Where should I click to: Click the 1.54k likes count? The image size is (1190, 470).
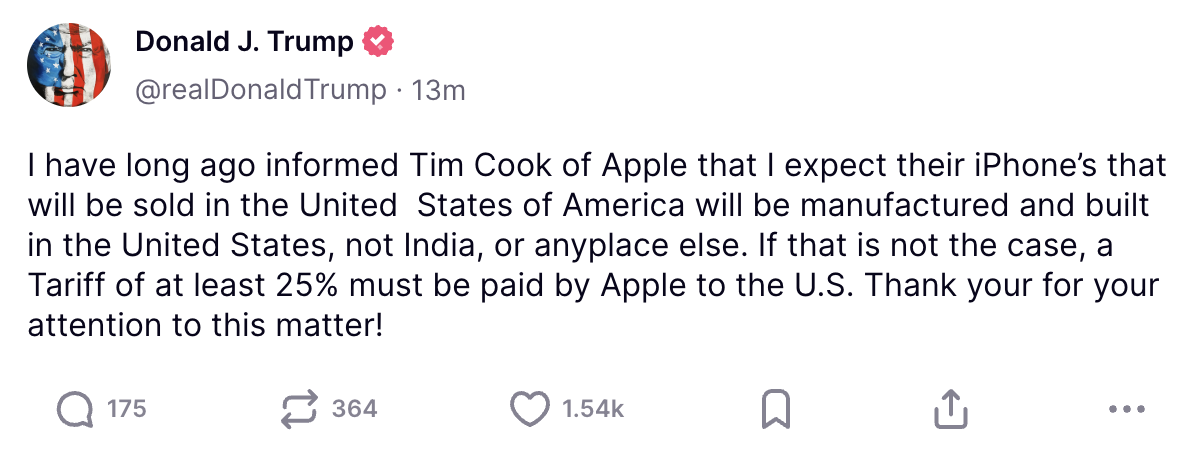click(x=593, y=409)
